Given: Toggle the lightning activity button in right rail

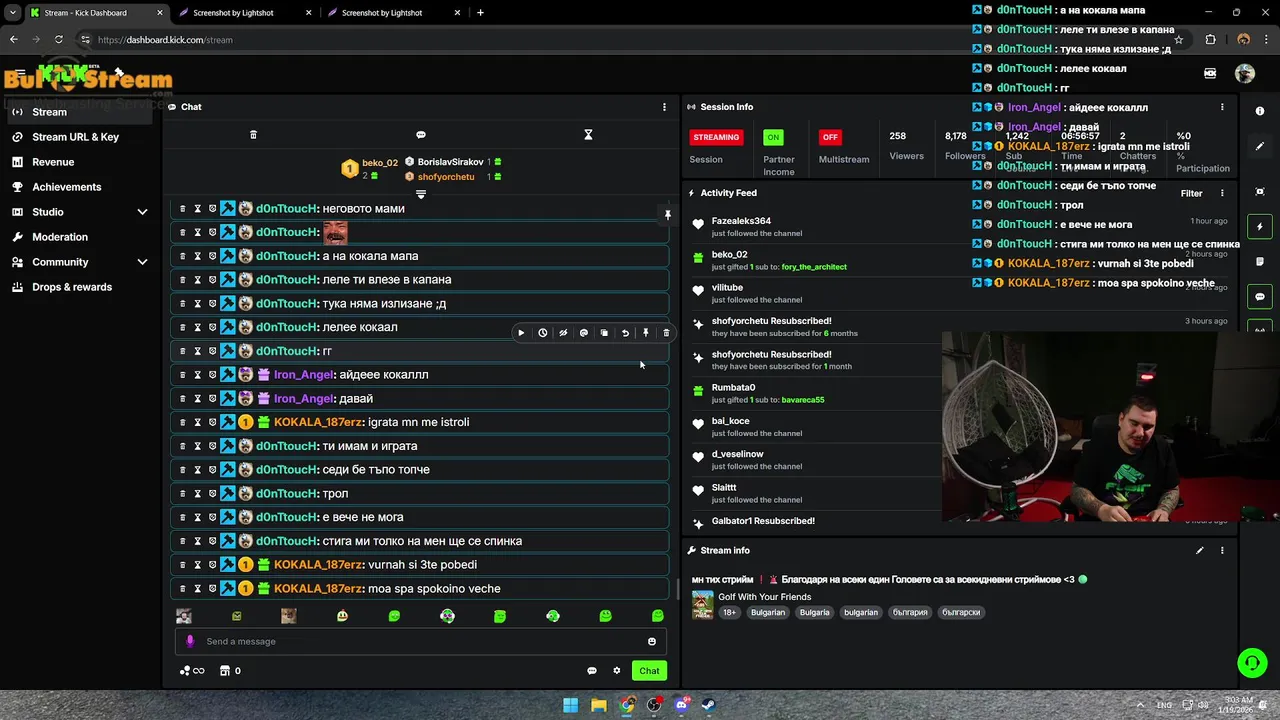Looking at the screenshot, I should click(1260, 227).
